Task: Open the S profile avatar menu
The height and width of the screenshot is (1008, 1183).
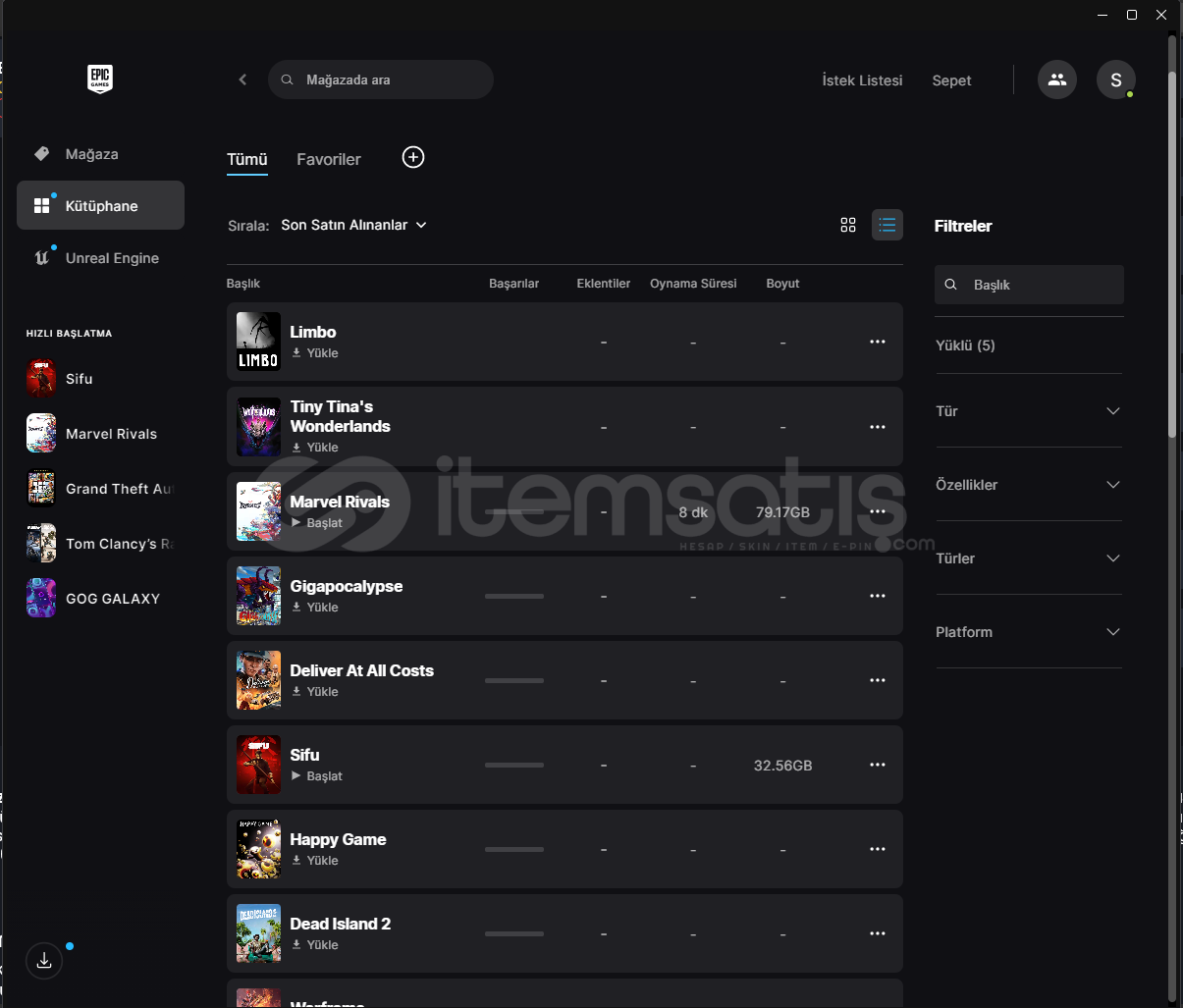Action: click(1116, 80)
